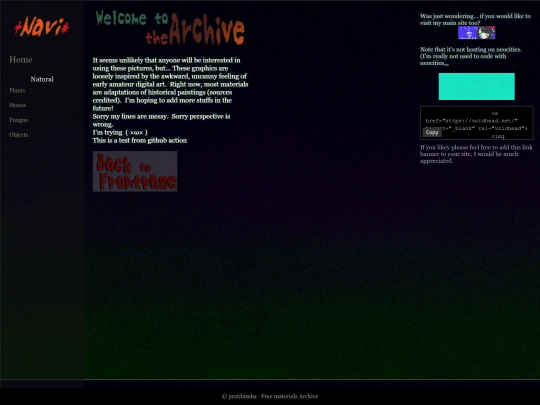The height and width of the screenshot is (405, 540).
Task: Click the 'Sorry my lines are messy' line
Action: click(x=161, y=120)
